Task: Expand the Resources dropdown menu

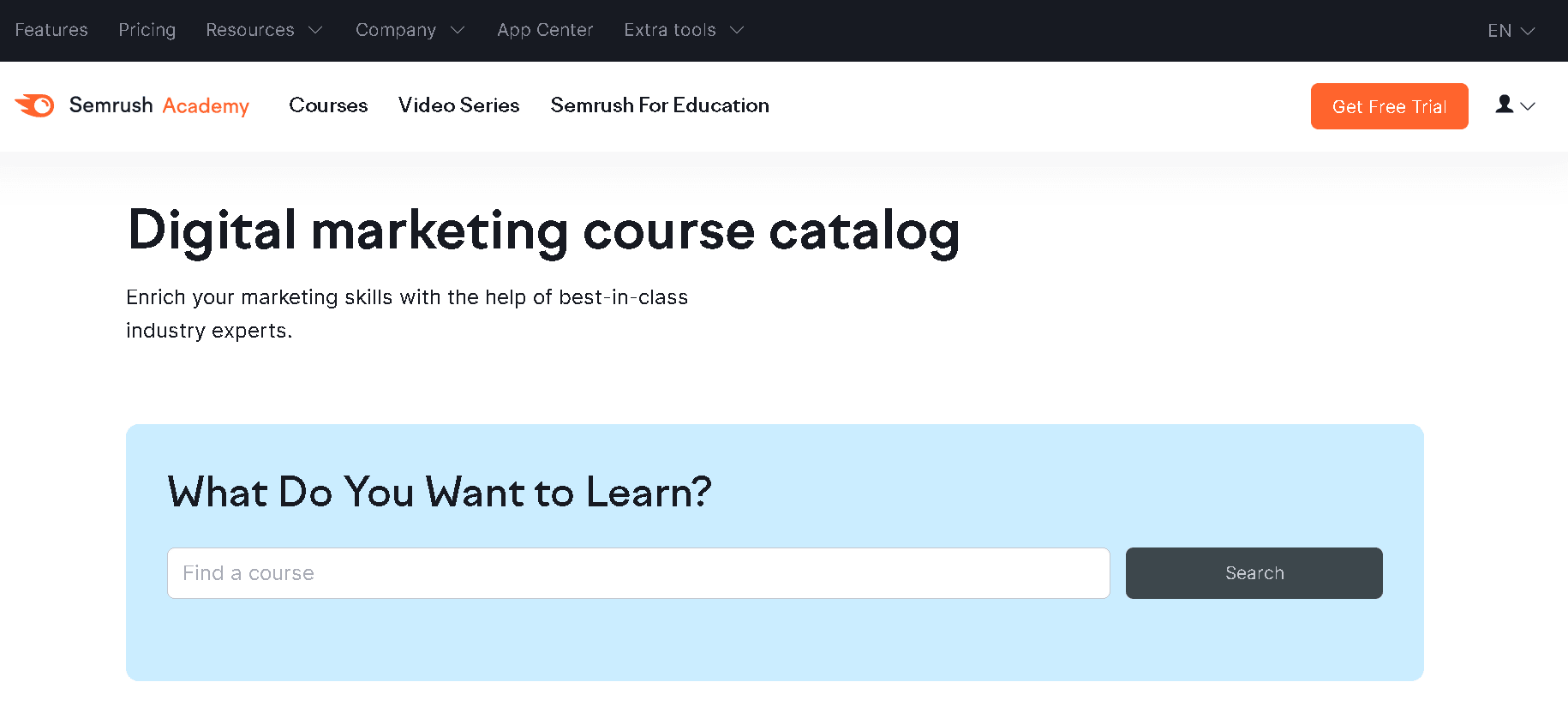Action: pos(264,30)
